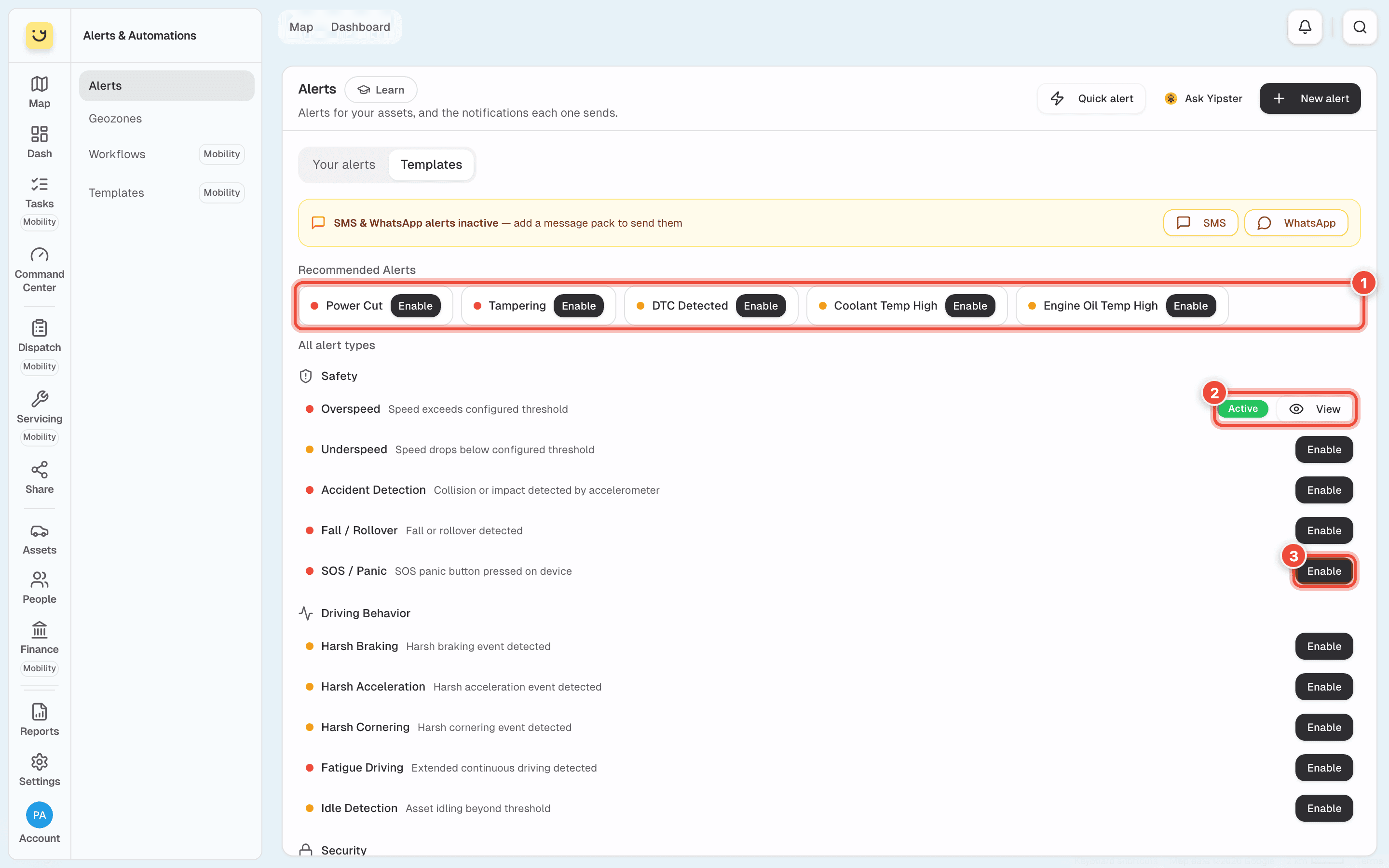
Task: Open People icon in sidebar
Action: (x=39, y=588)
